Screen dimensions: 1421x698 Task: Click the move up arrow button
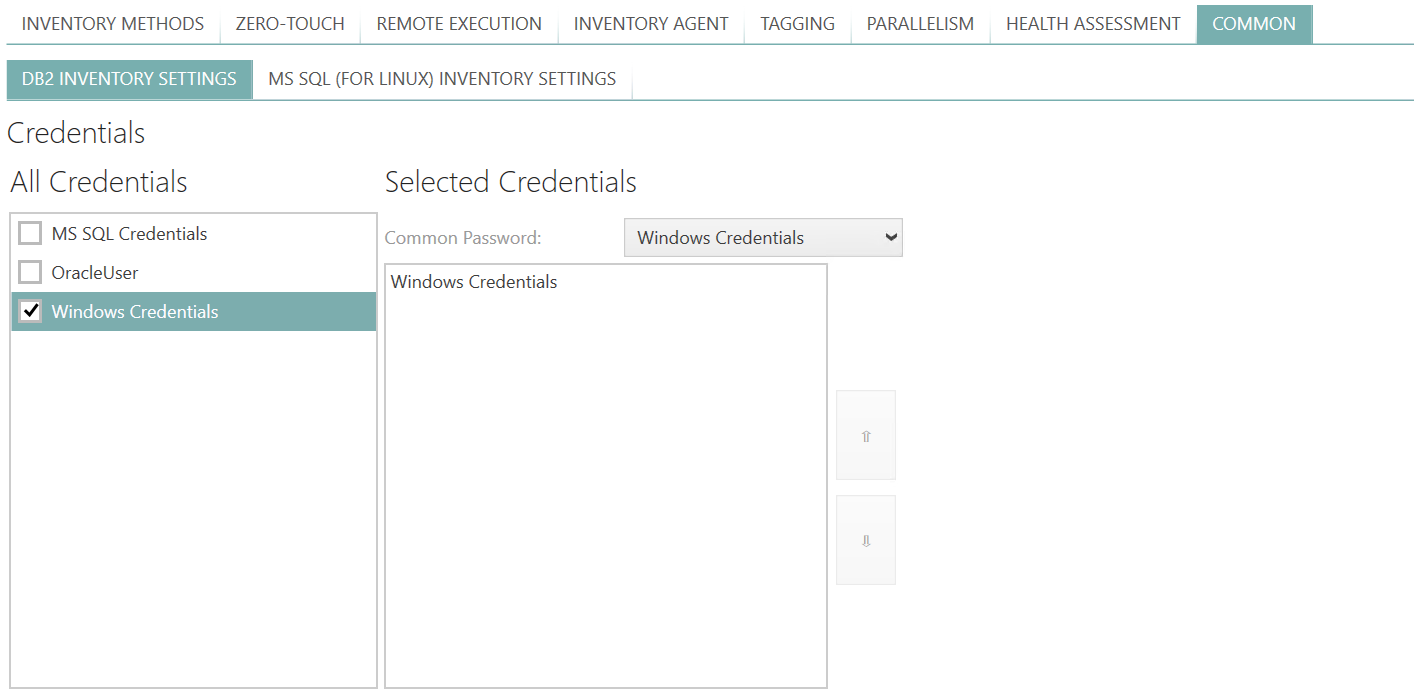pos(865,434)
